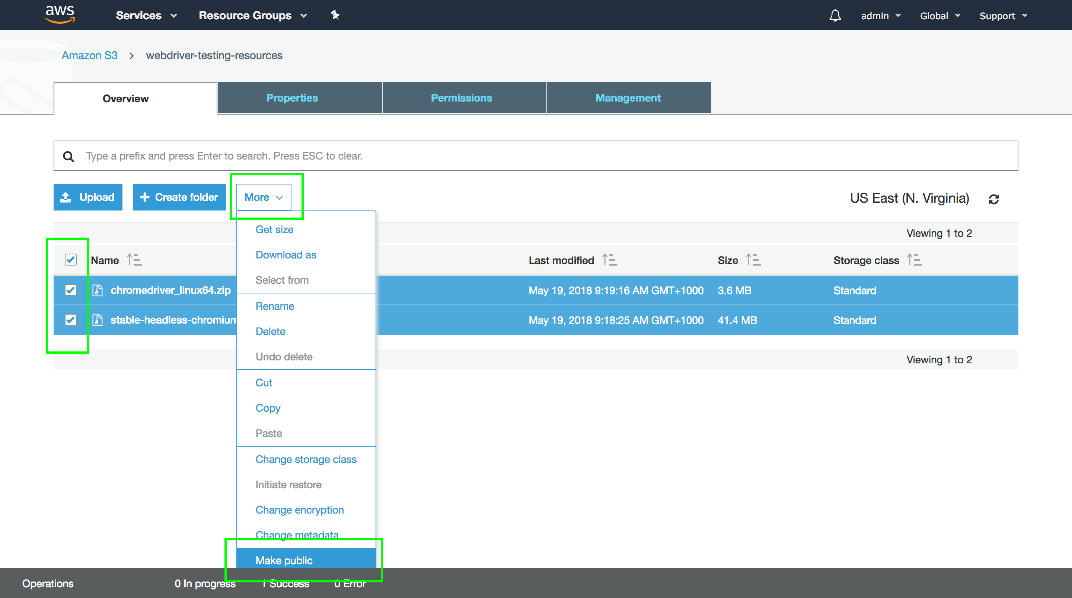Choose Make public from More menu

pos(284,561)
